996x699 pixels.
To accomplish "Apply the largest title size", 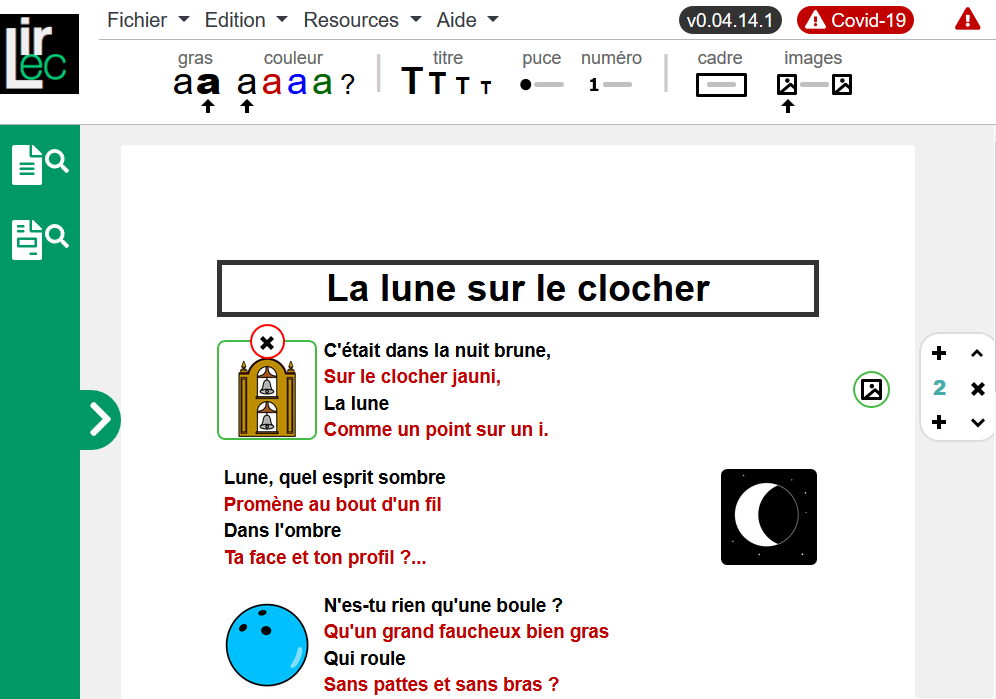I will pyautogui.click(x=412, y=81).
